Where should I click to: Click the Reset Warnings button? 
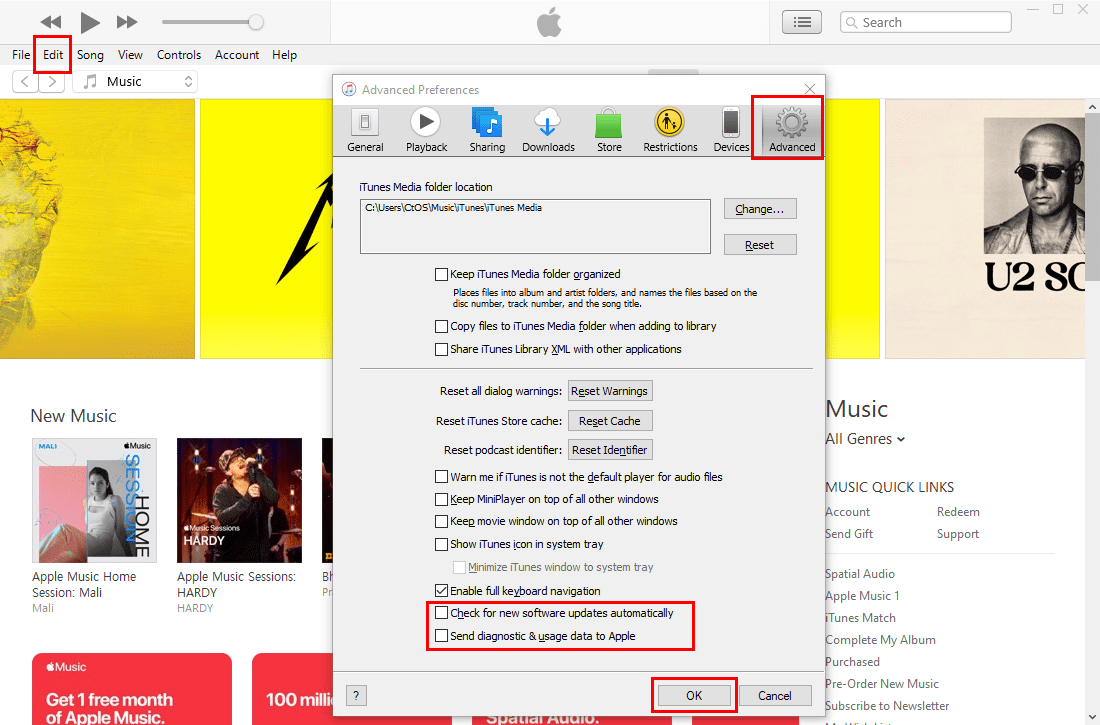(610, 391)
